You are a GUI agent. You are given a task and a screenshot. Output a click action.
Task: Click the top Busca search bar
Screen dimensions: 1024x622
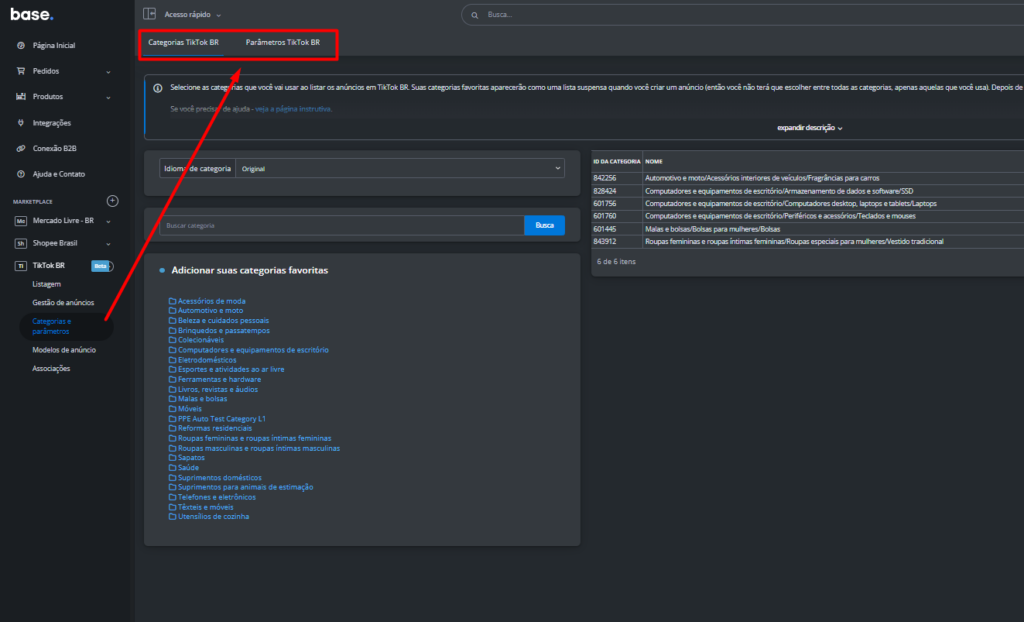(744, 15)
